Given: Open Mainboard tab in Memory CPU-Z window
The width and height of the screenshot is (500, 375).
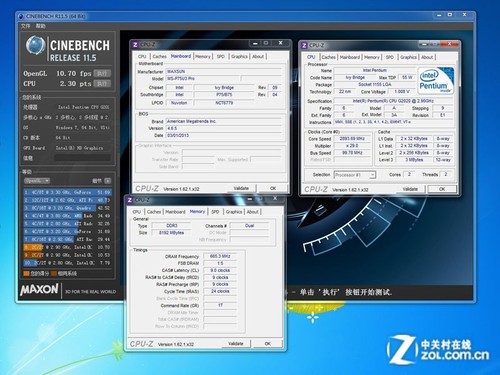Looking at the screenshot, I should [x=175, y=212].
